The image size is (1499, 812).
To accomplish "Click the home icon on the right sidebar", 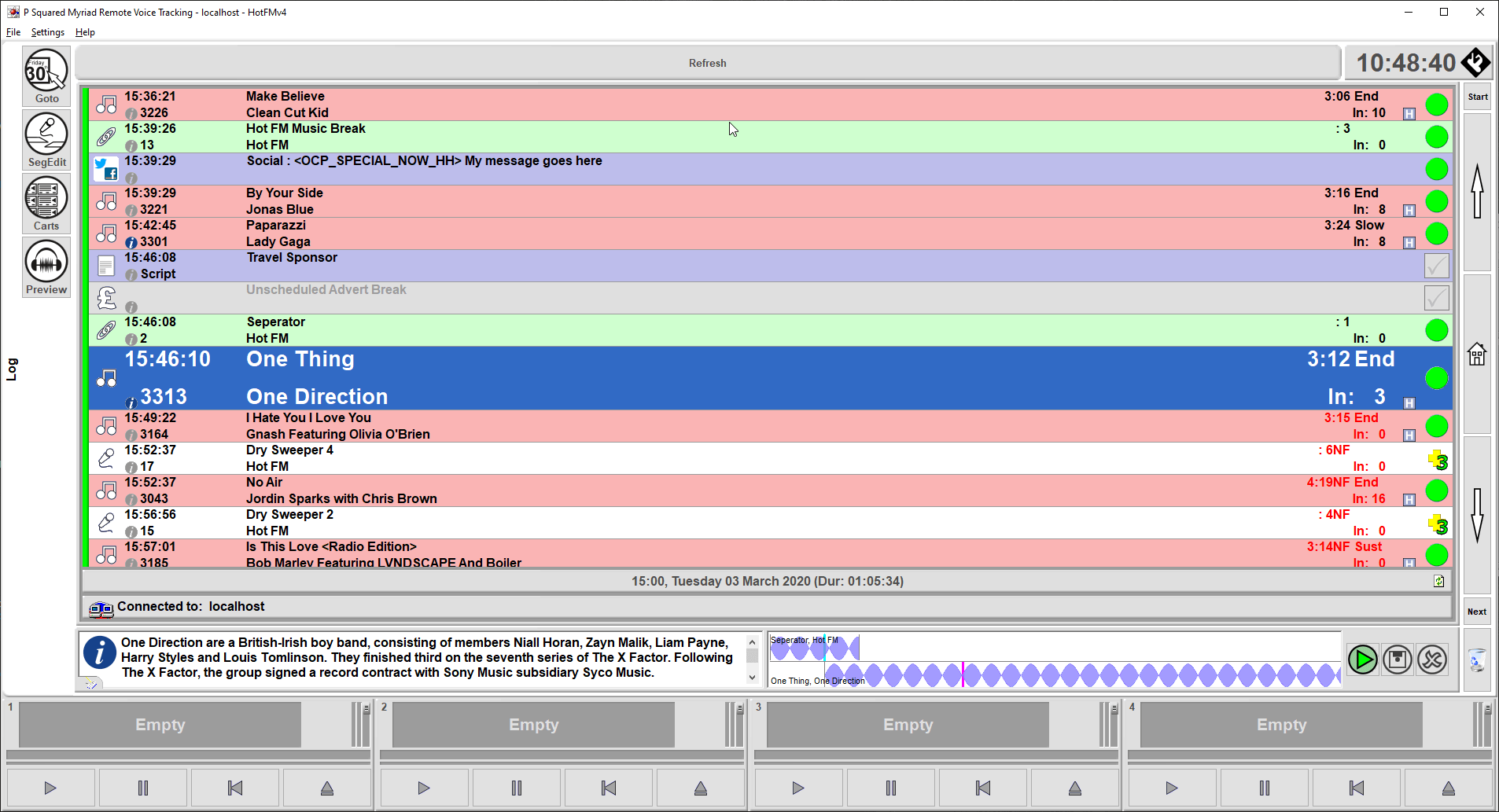I will point(1476,355).
